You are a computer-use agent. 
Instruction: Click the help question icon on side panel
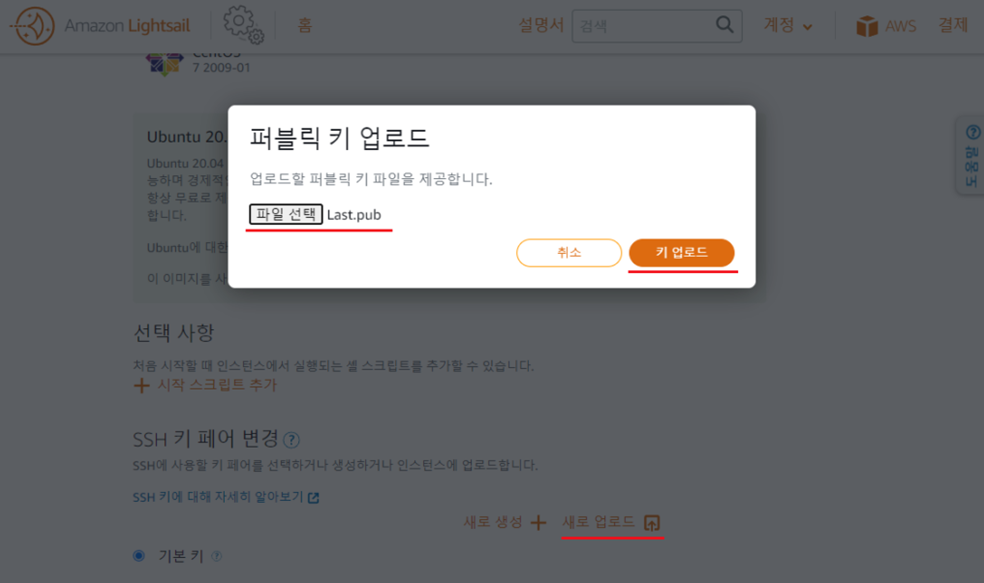click(x=973, y=132)
